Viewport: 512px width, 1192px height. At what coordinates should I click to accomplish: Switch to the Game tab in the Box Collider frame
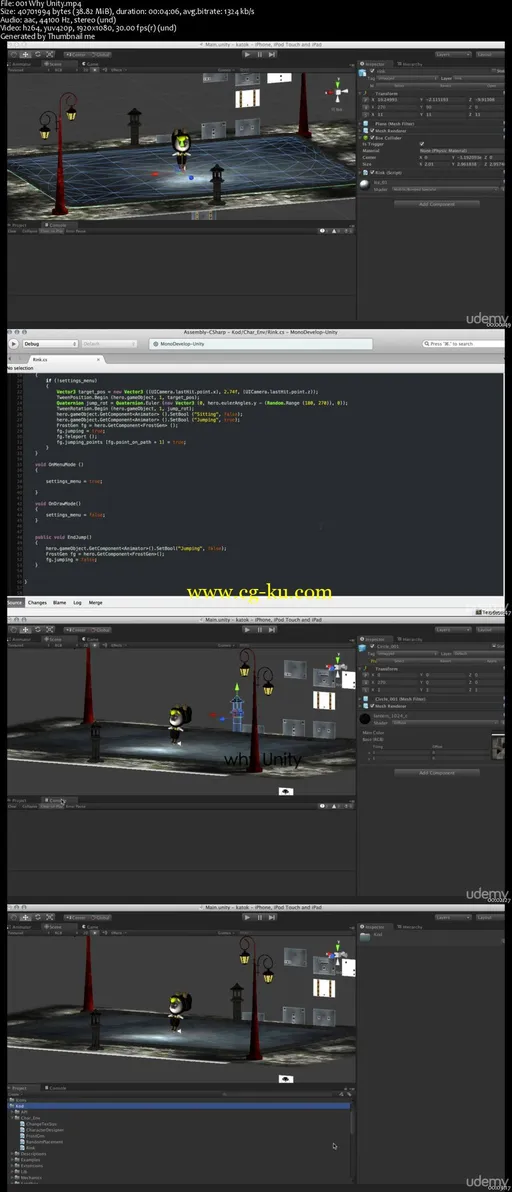tap(90, 65)
